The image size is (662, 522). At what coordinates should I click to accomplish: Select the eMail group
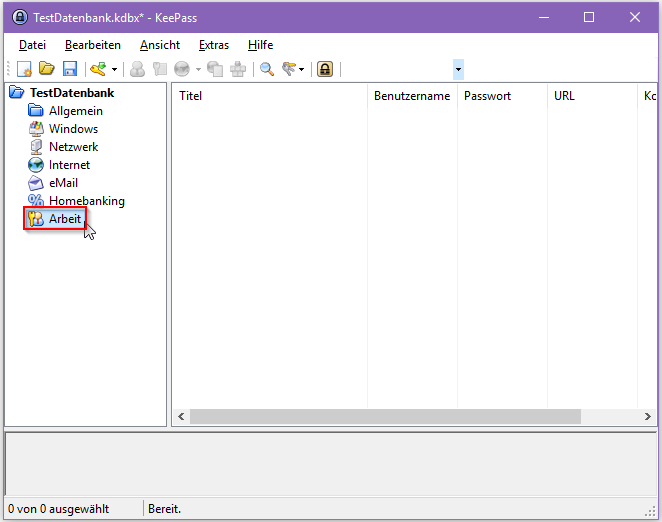(63, 183)
